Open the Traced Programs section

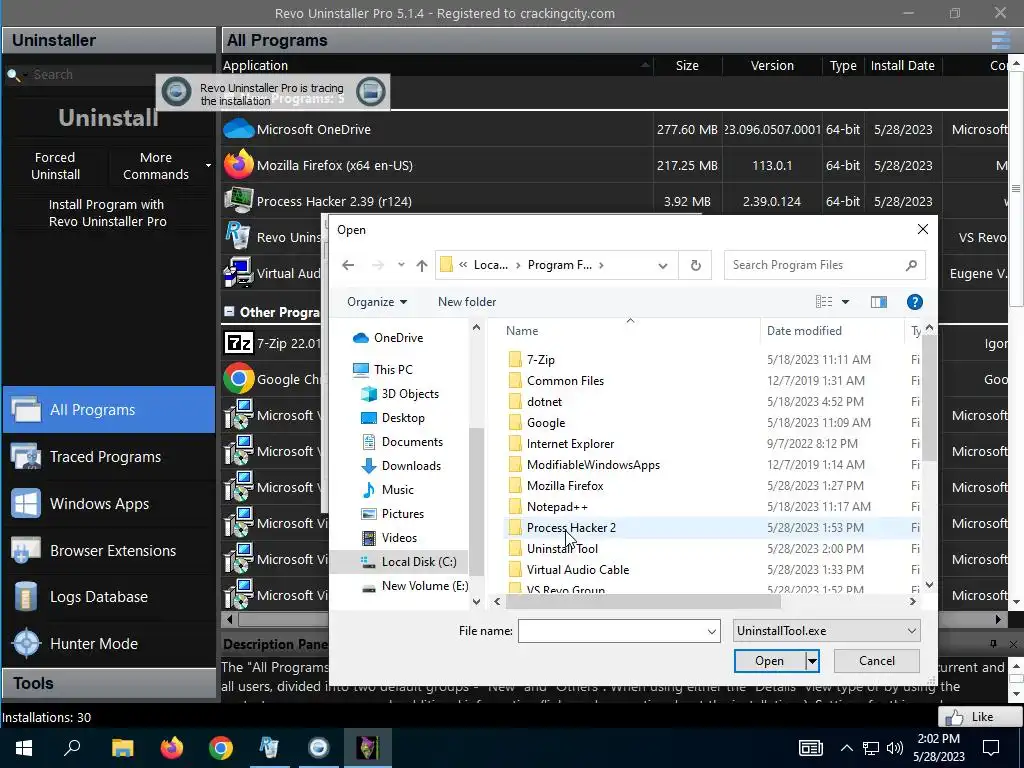(108, 456)
